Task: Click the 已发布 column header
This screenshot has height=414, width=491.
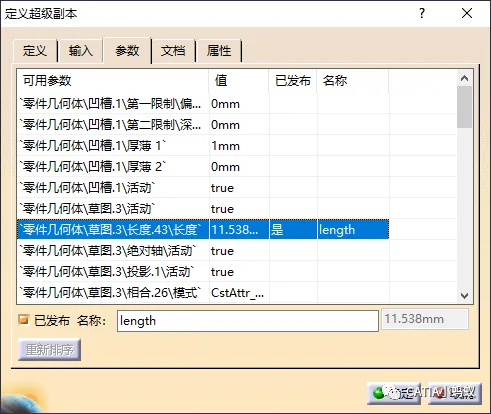Action: pos(293,81)
